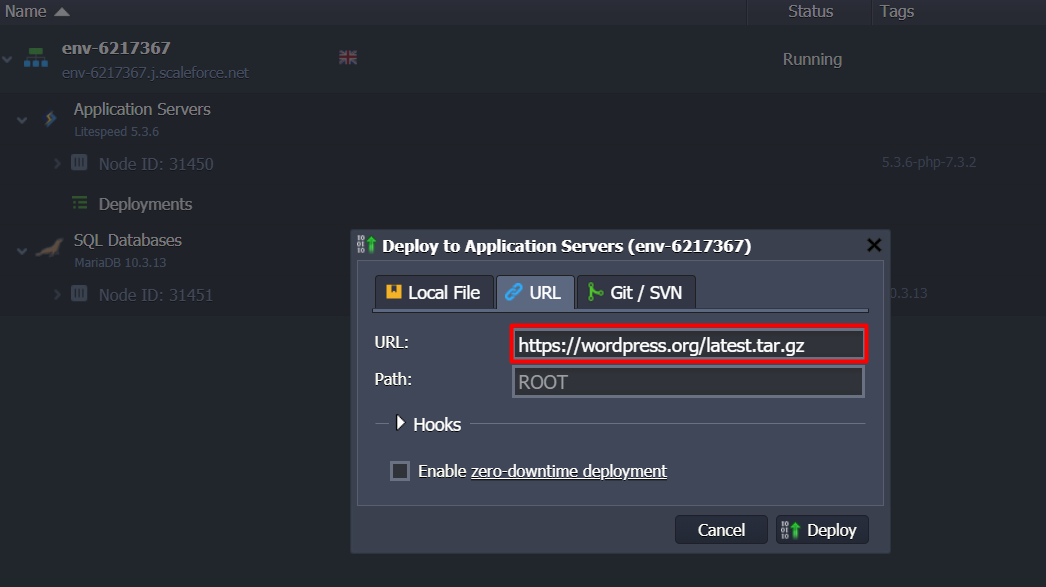
Task: Click the Node ID: 31451 container icon
Action: click(79, 295)
